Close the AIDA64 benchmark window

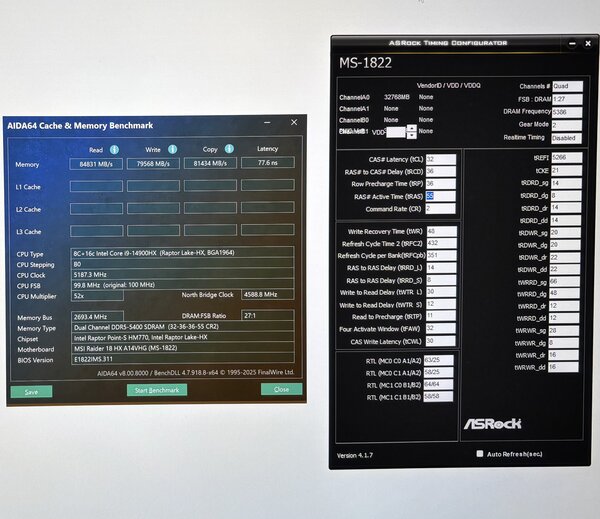coord(294,122)
